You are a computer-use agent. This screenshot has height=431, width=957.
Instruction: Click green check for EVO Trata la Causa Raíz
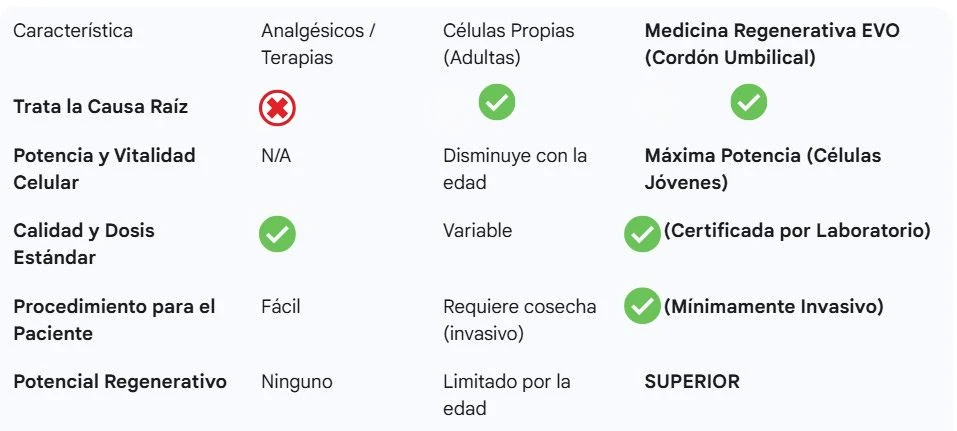(x=749, y=102)
